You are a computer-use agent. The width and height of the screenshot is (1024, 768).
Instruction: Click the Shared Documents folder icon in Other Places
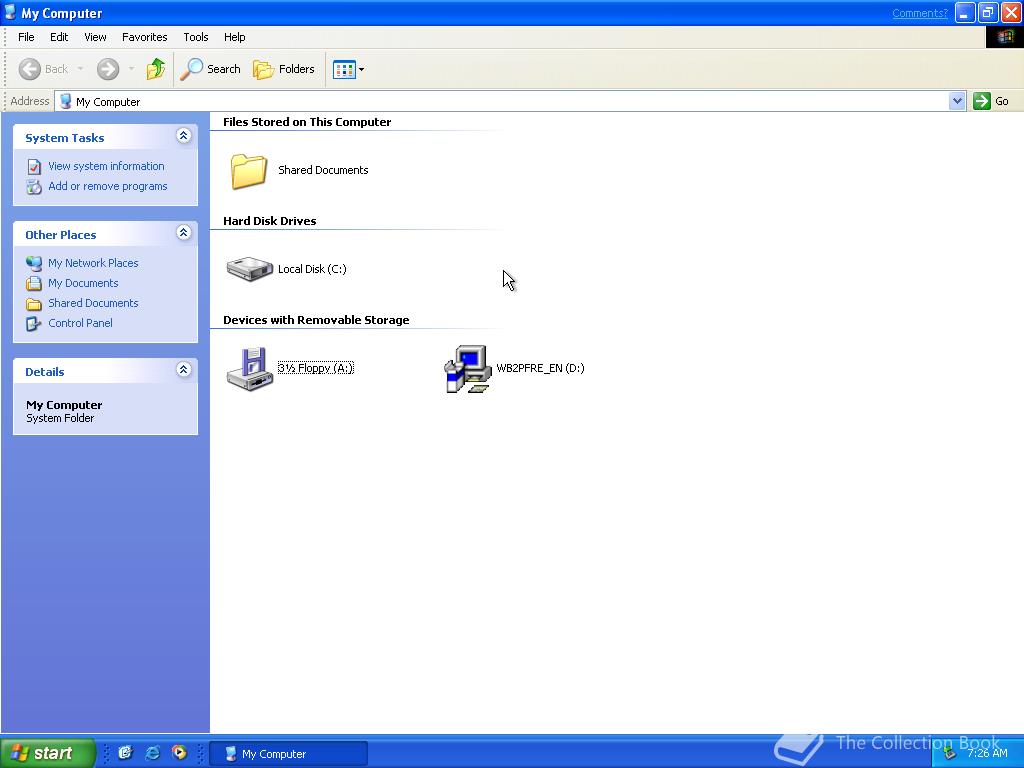[34, 304]
